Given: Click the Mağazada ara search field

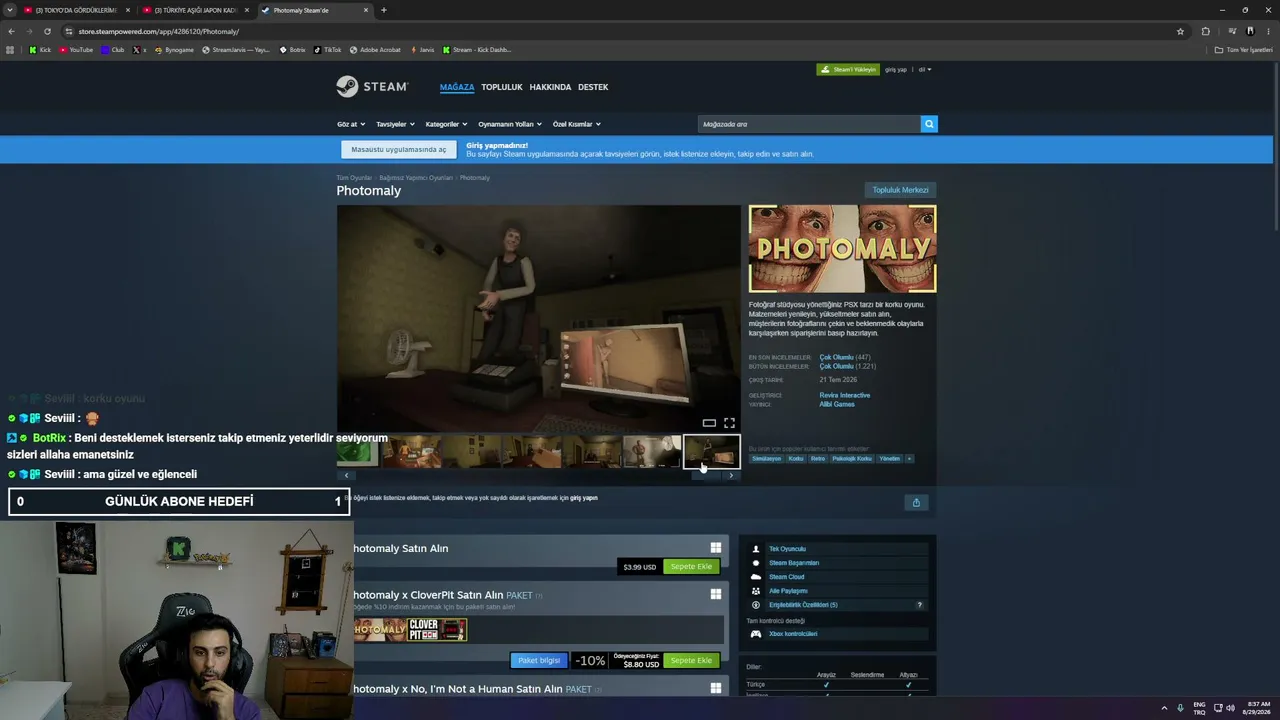Looking at the screenshot, I should (x=809, y=124).
